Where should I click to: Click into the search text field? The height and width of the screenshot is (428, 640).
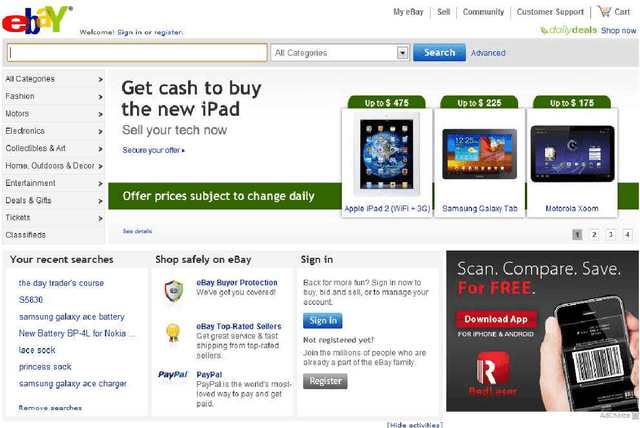(x=137, y=53)
